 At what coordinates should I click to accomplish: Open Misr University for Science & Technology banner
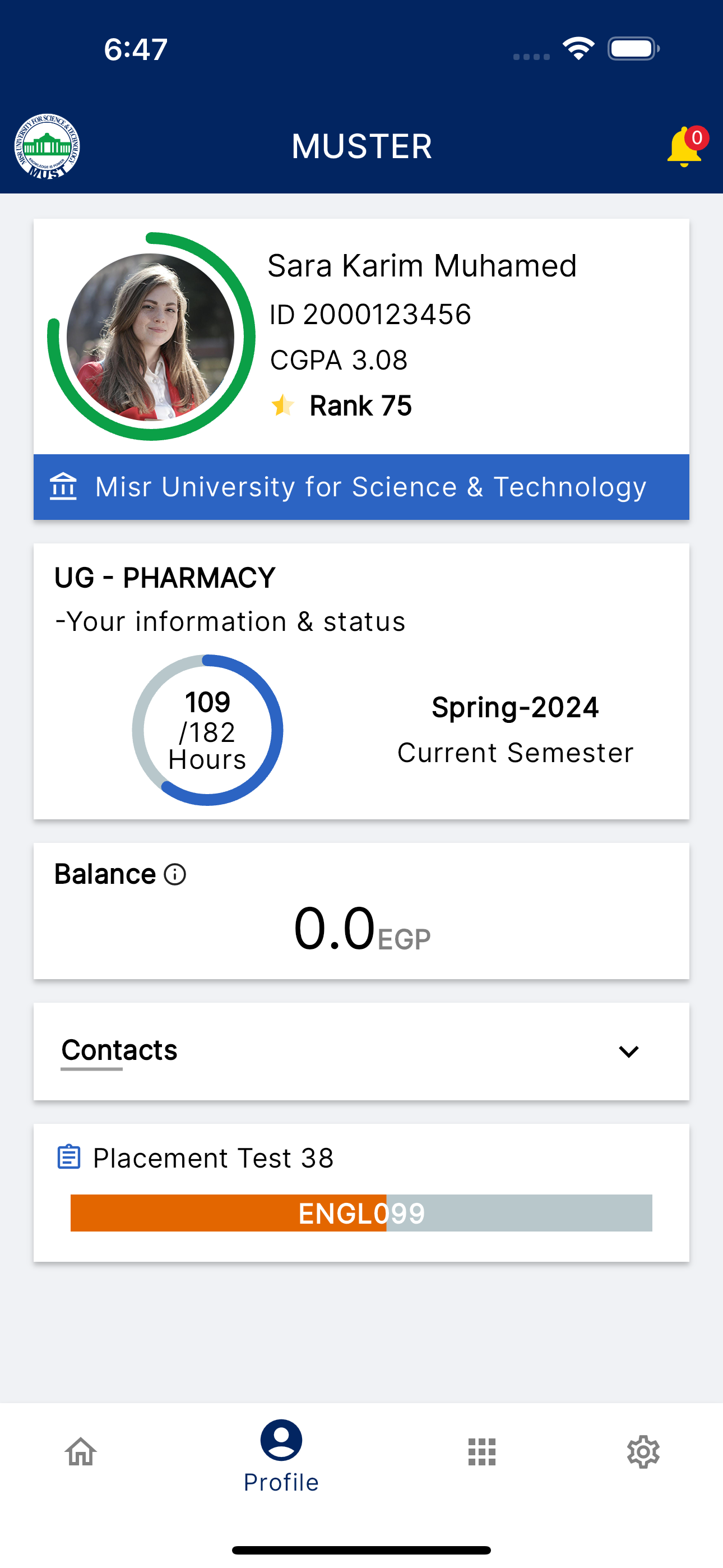click(361, 487)
